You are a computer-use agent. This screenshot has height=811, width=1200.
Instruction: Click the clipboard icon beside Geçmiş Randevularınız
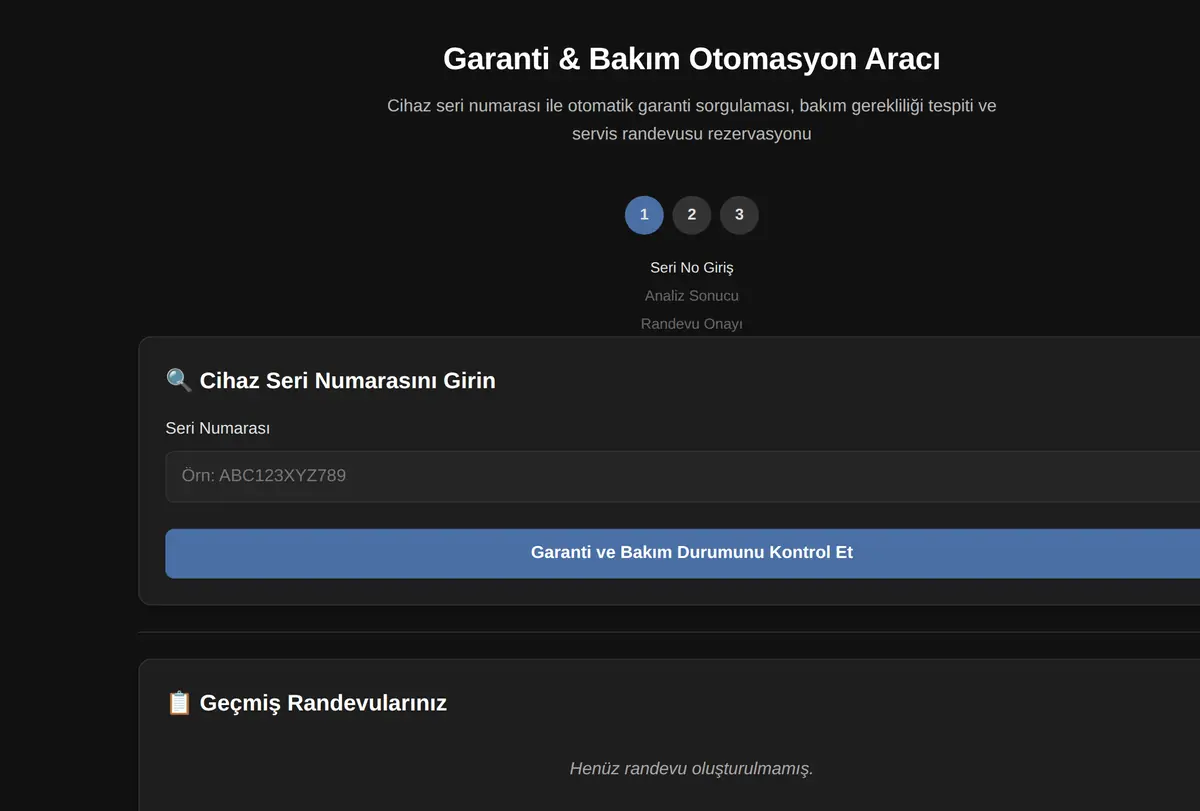179,703
